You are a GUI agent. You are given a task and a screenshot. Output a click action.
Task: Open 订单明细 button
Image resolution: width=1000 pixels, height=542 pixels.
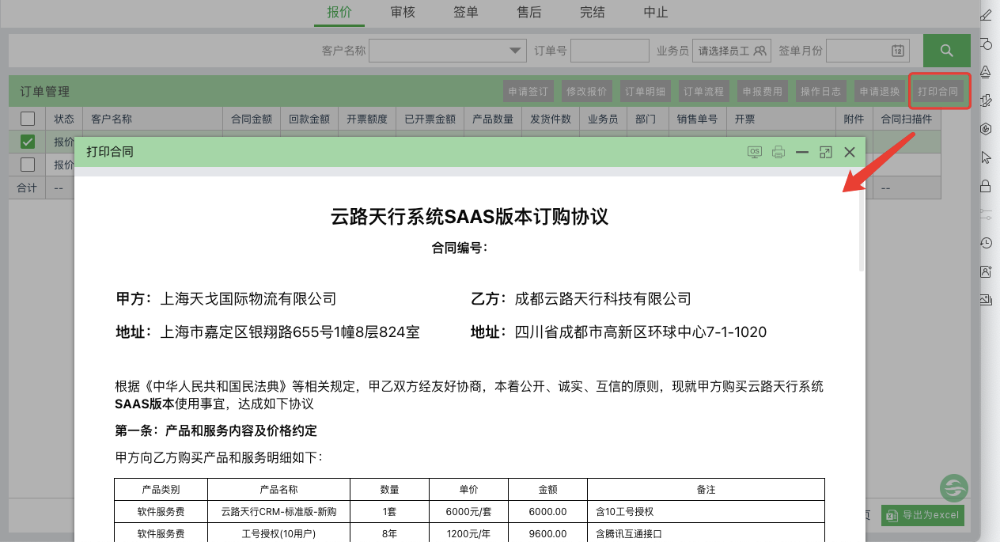pos(645,91)
